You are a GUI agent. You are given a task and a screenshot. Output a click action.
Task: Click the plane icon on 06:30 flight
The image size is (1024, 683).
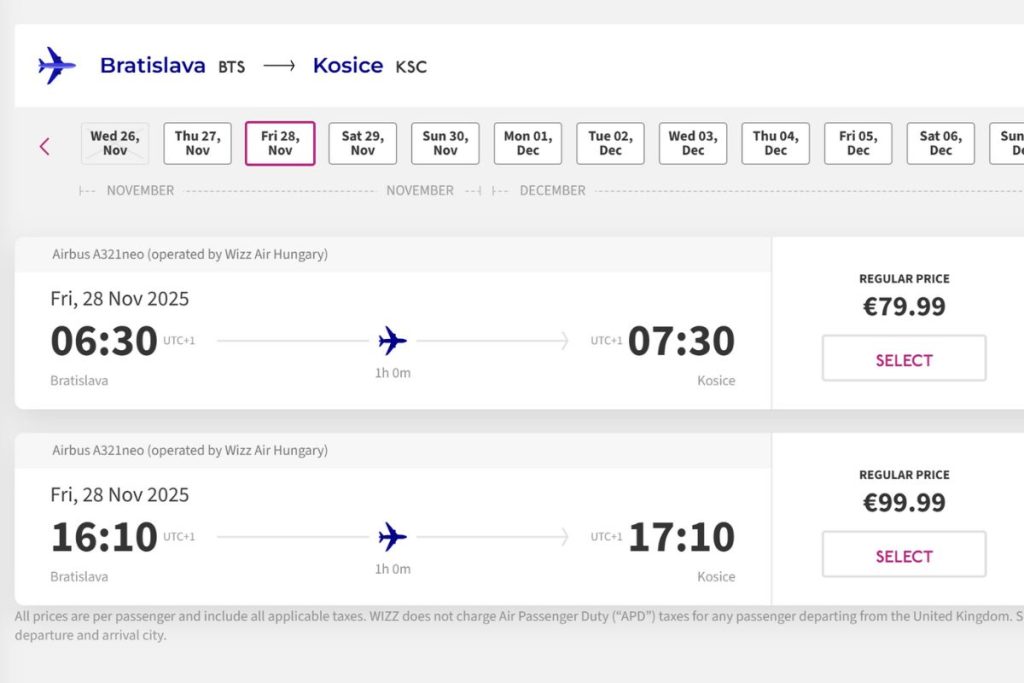[x=393, y=342]
